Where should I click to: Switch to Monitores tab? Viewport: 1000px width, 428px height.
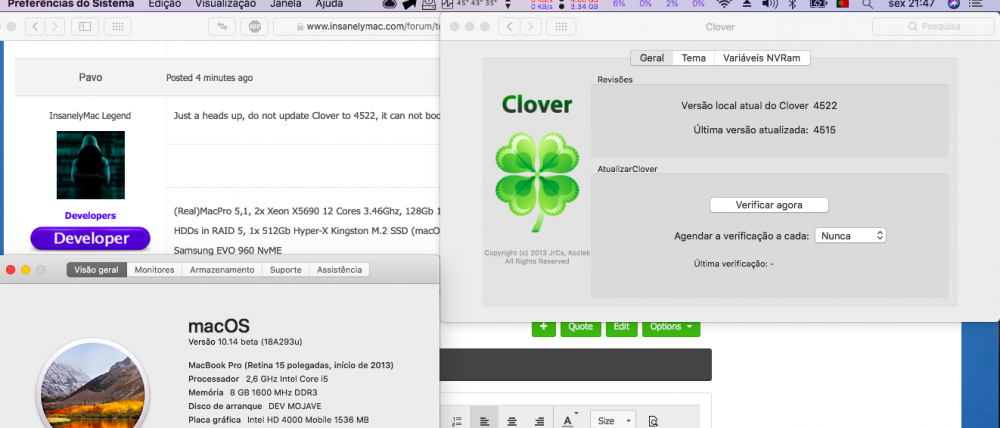[x=154, y=270]
